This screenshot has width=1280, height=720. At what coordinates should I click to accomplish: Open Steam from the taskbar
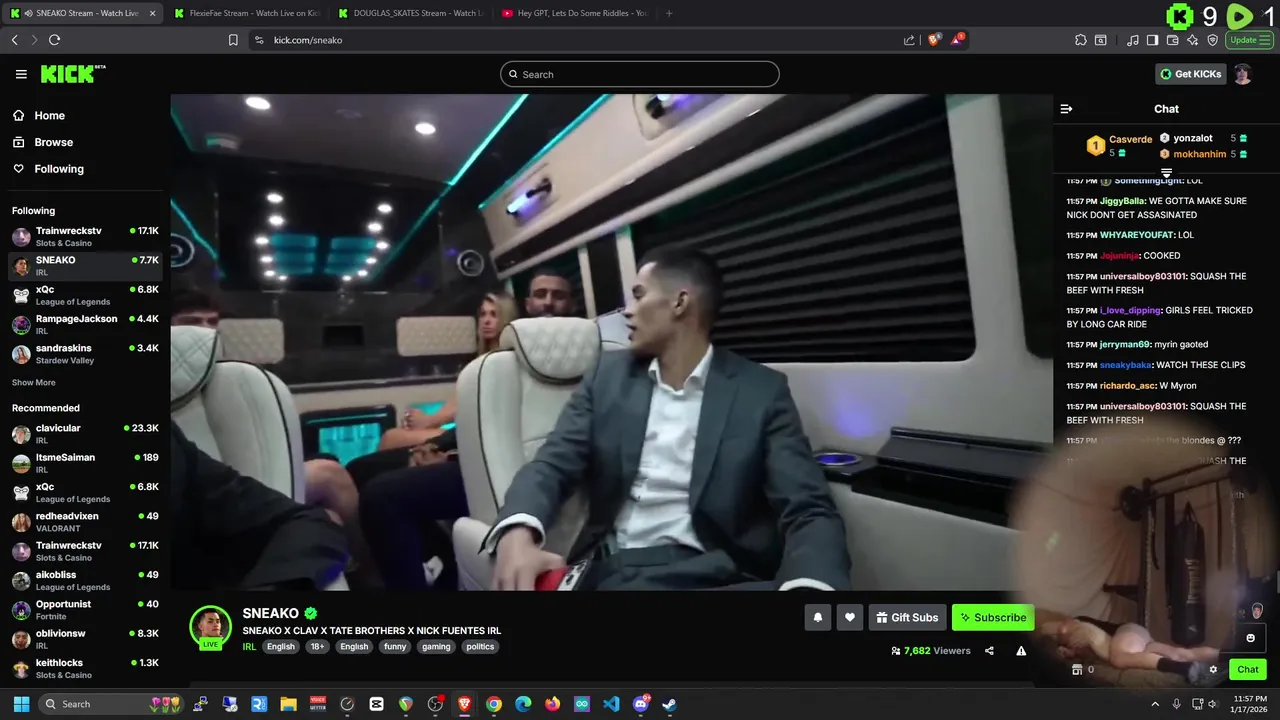click(669, 704)
